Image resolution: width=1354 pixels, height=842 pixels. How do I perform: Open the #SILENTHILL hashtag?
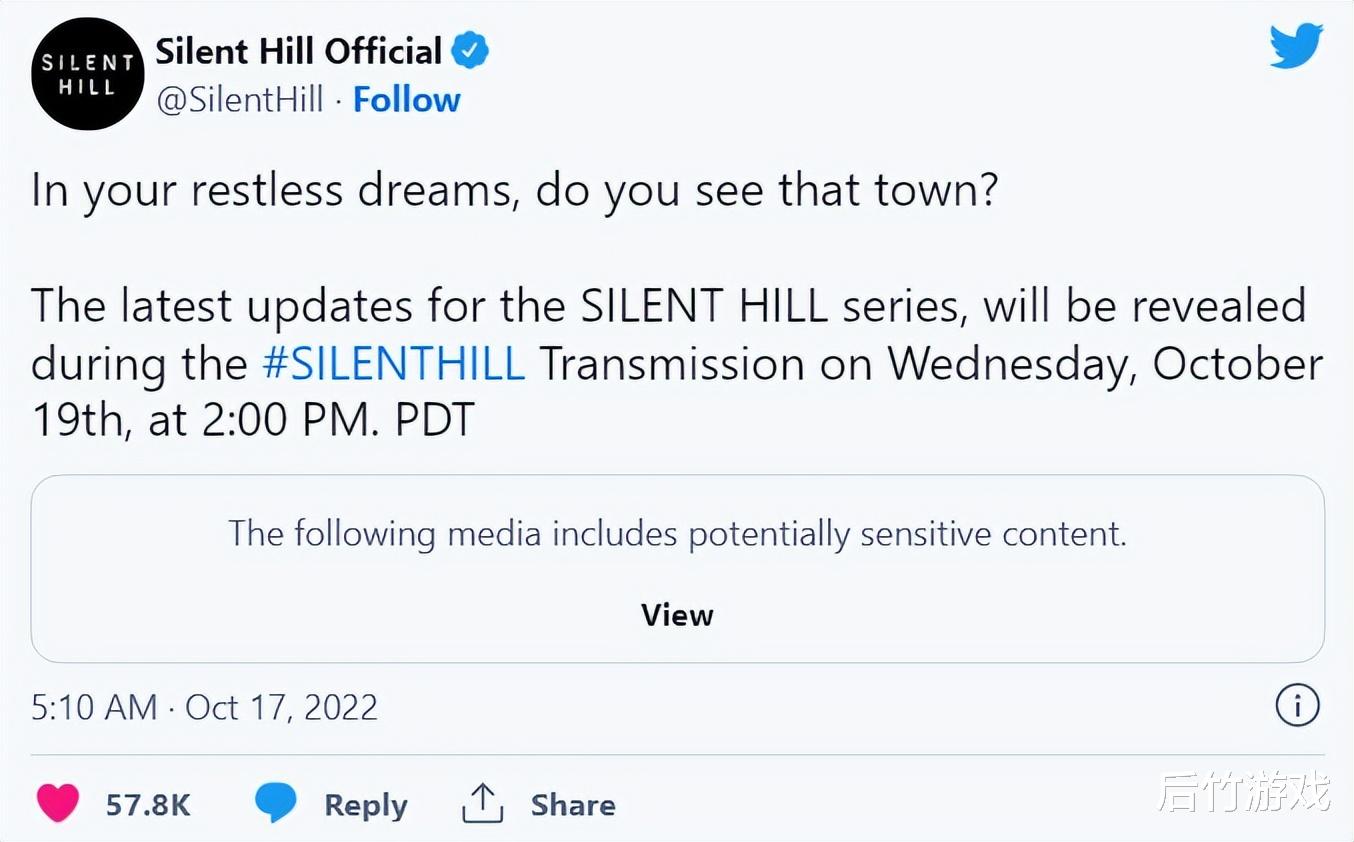coord(393,363)
